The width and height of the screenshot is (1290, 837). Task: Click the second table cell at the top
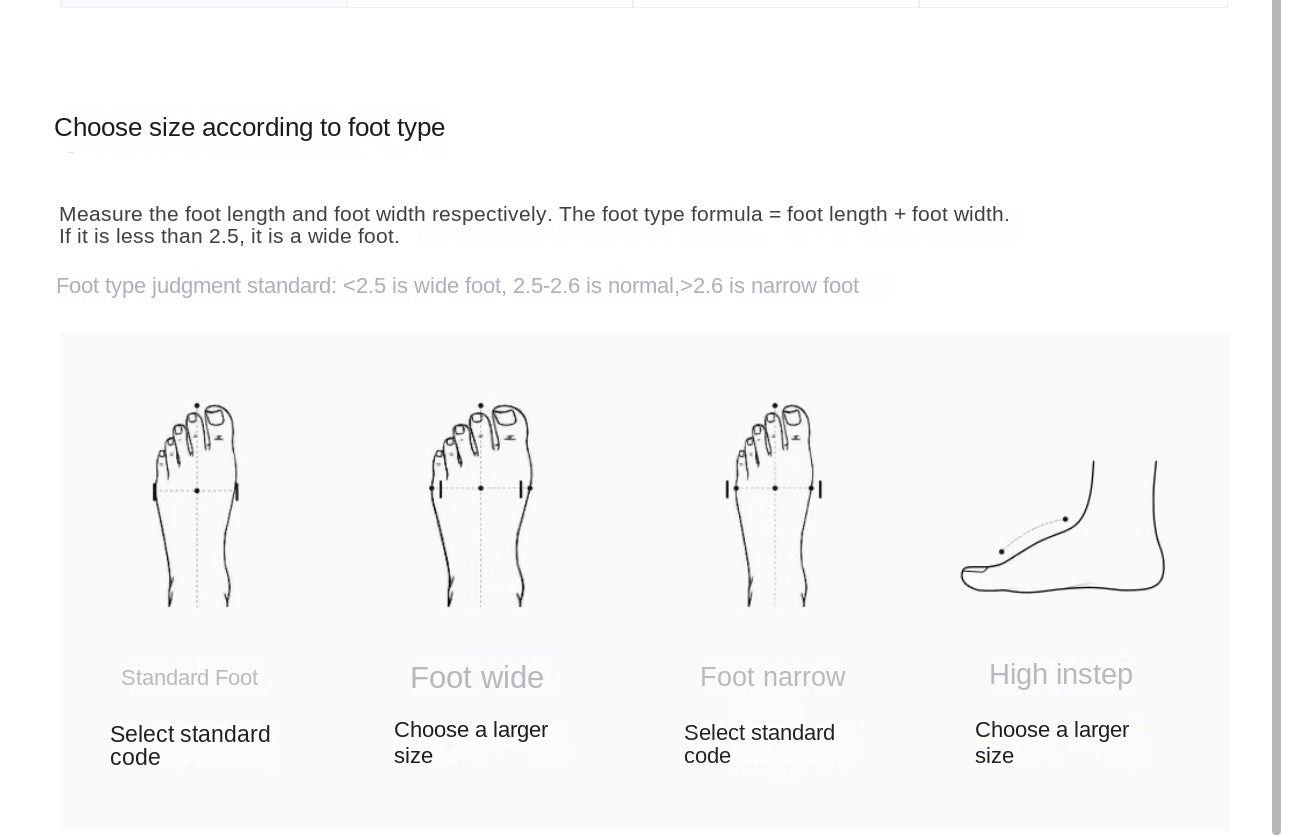pos(490,3)
